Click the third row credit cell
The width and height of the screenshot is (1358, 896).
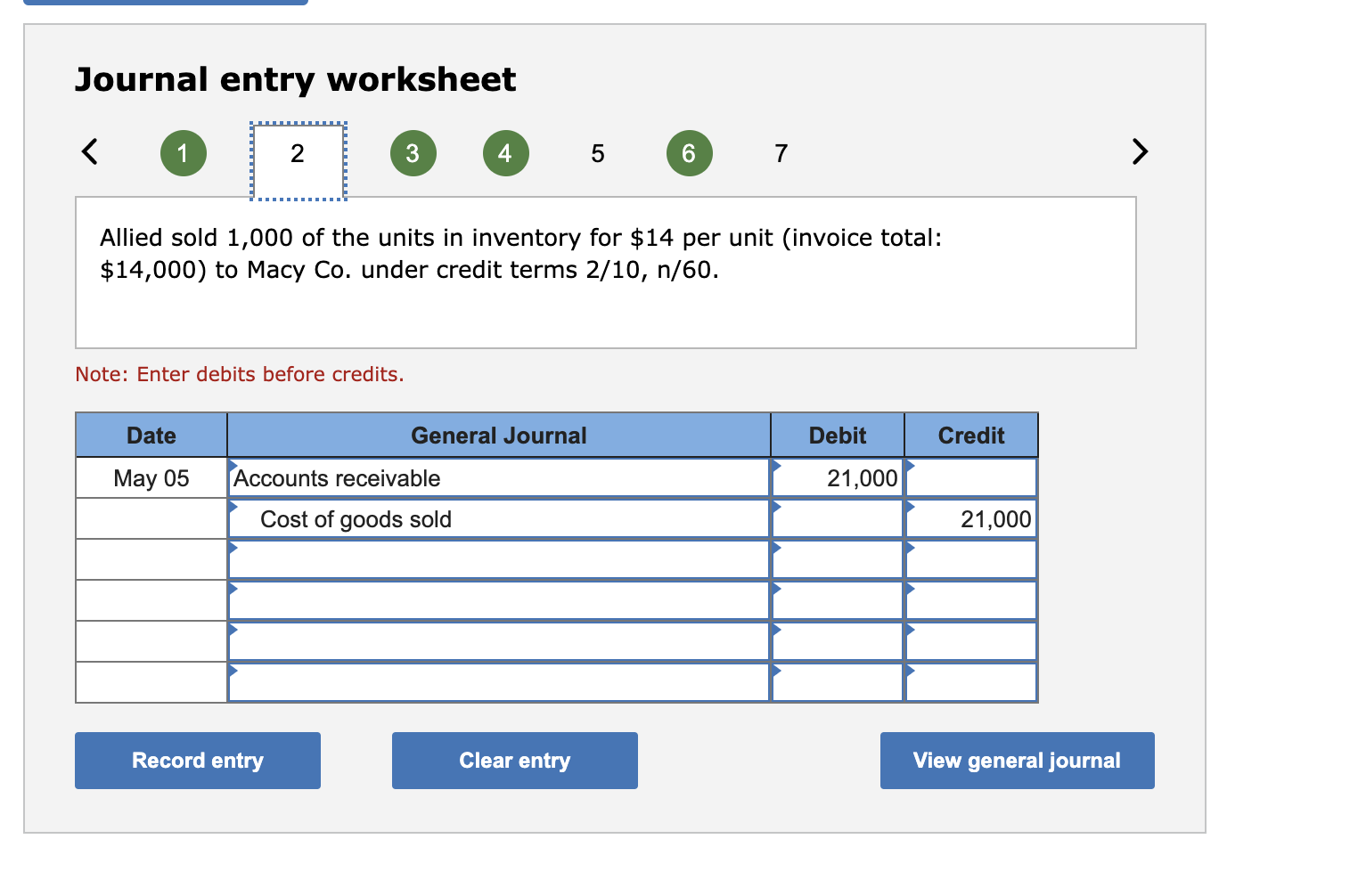coord(971,560)
